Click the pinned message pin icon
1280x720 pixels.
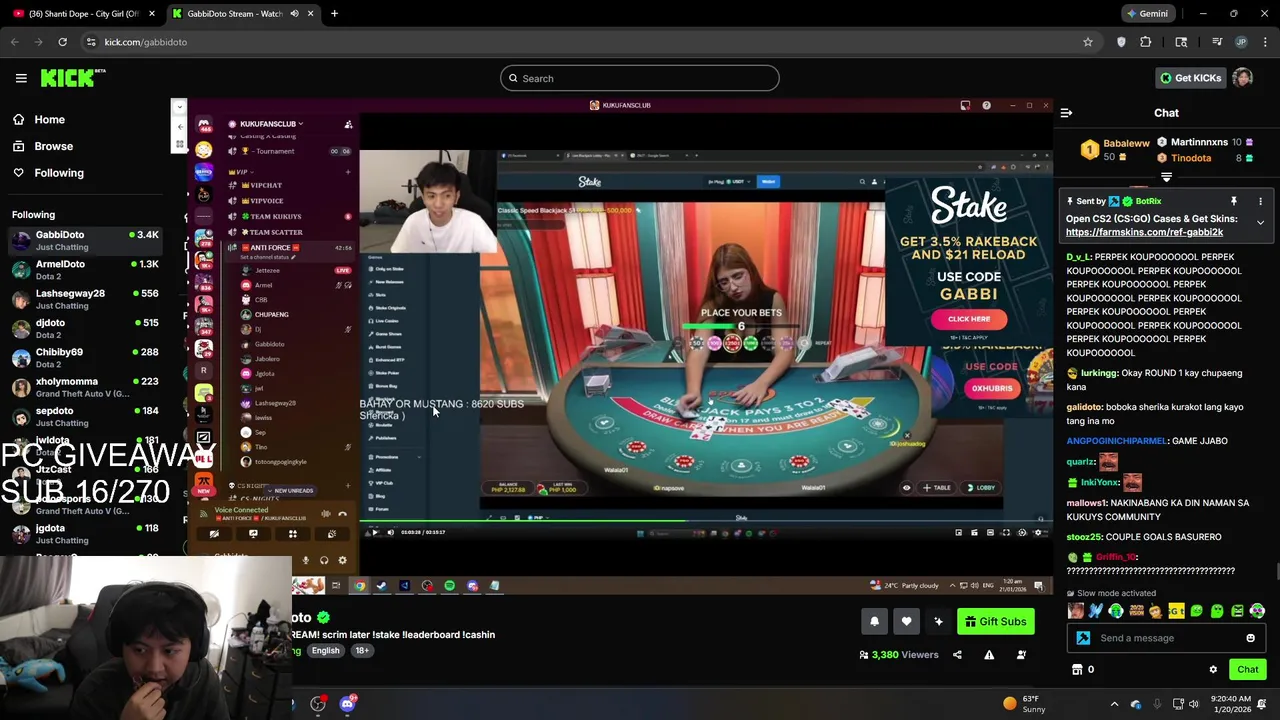pos(1234,202)
